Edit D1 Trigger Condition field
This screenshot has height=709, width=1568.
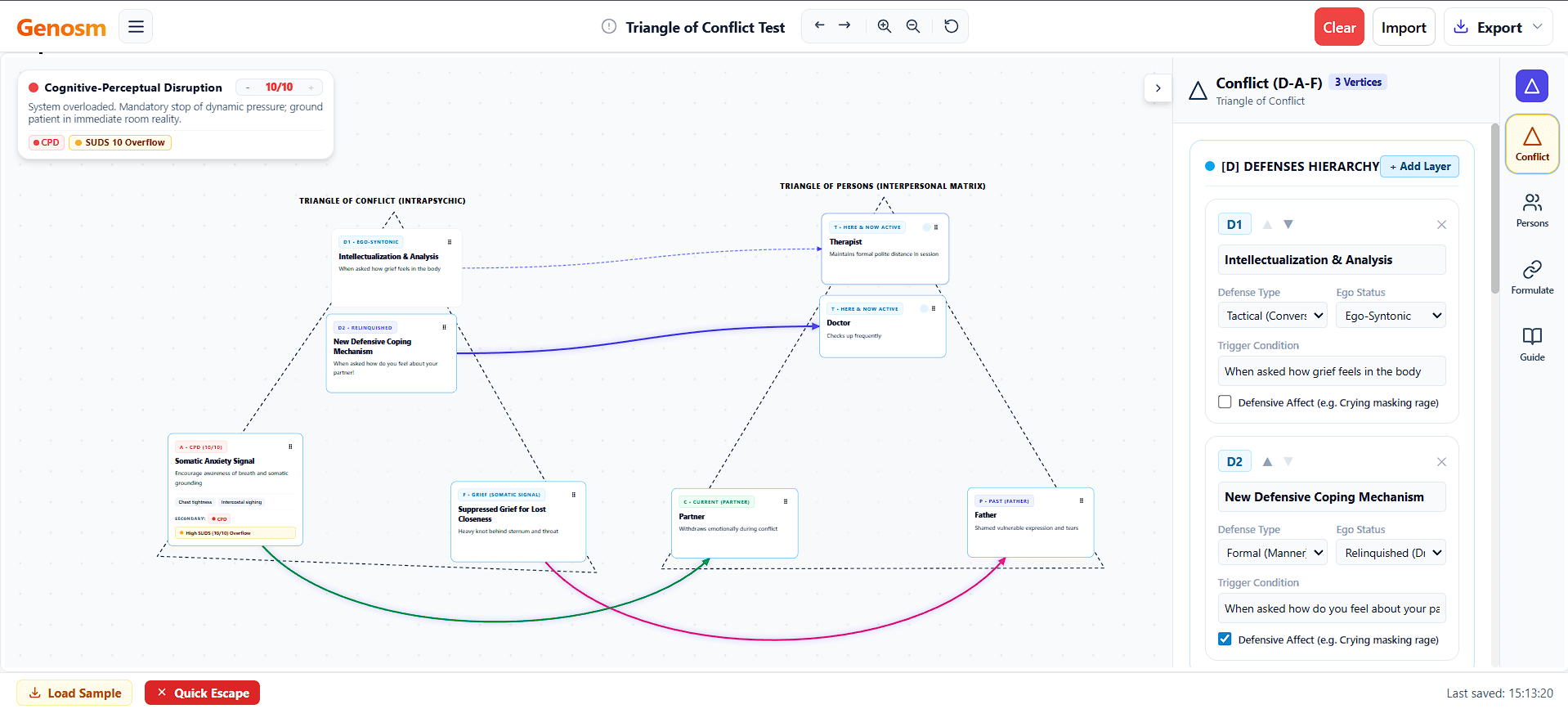(1332, 371)
